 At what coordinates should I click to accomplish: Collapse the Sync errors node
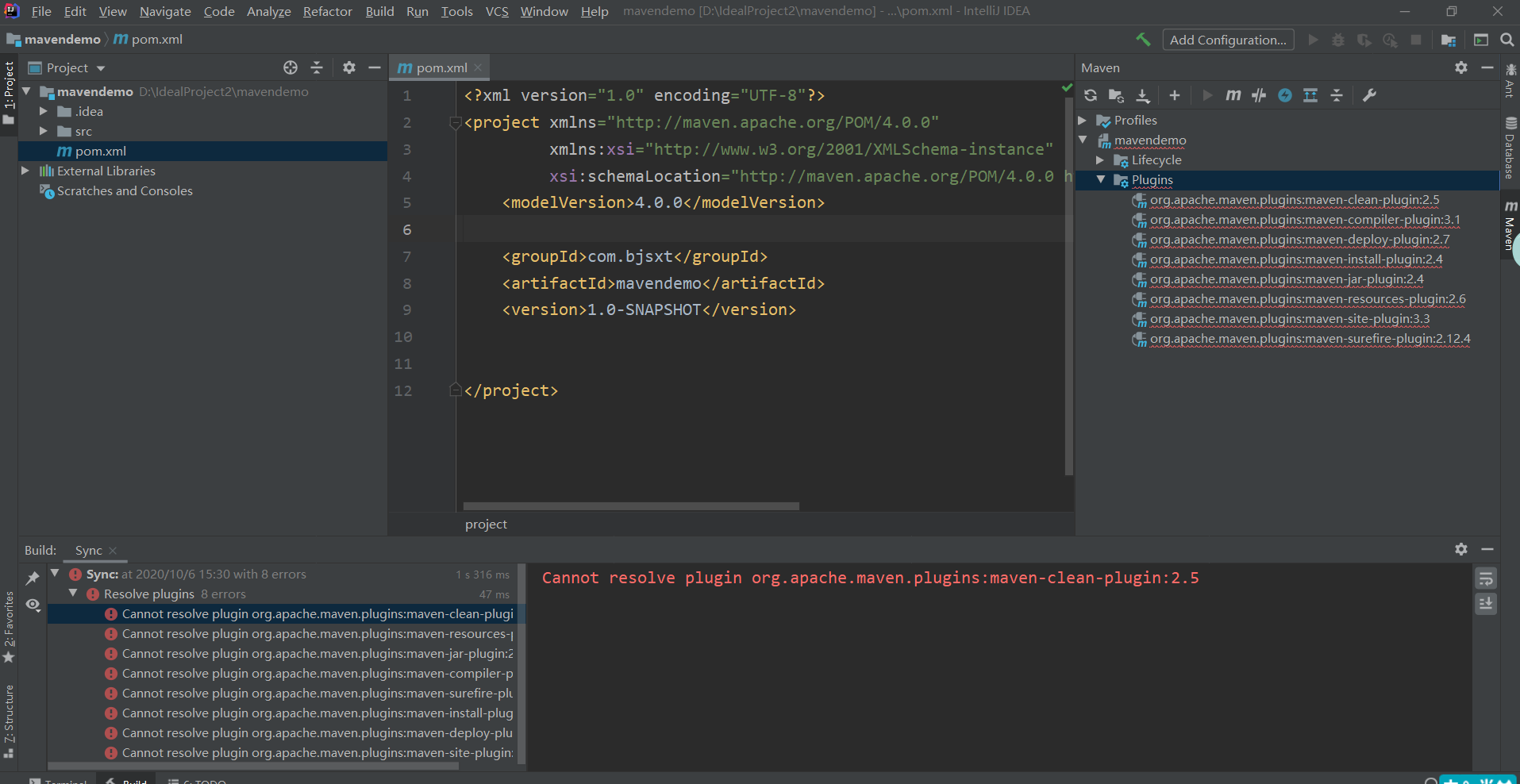pos(56,573)
